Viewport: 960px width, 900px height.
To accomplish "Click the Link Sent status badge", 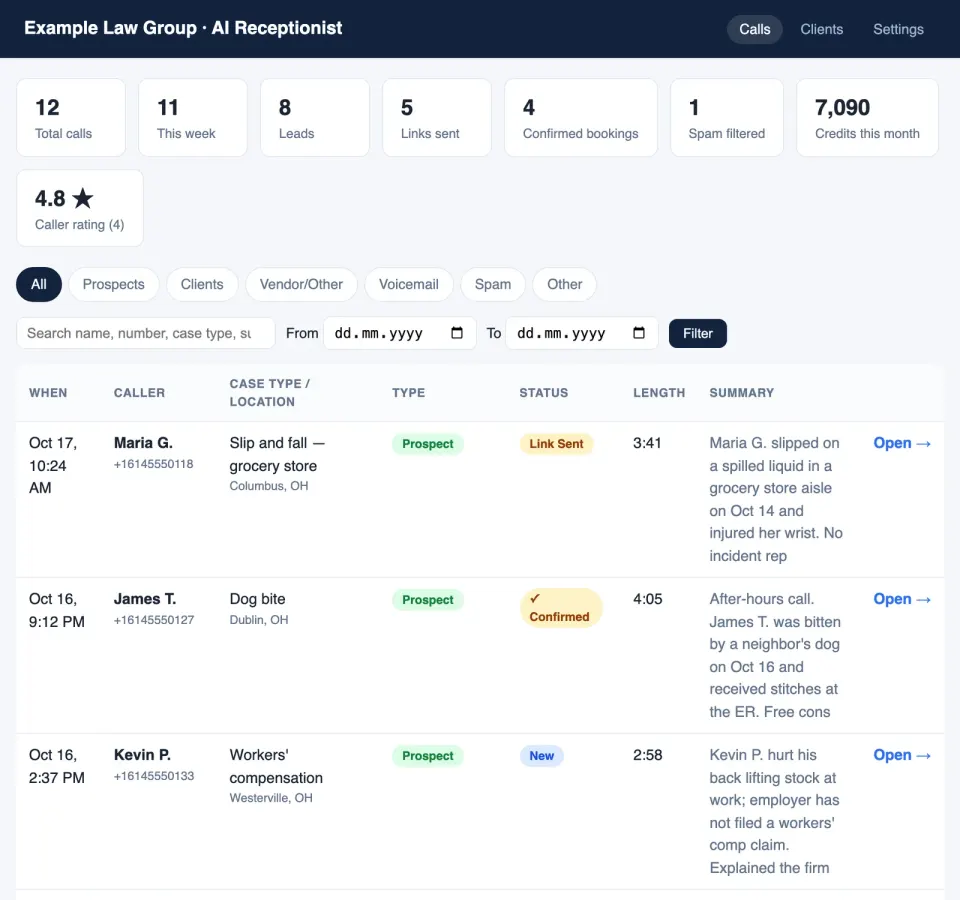I will coord(556,444).
